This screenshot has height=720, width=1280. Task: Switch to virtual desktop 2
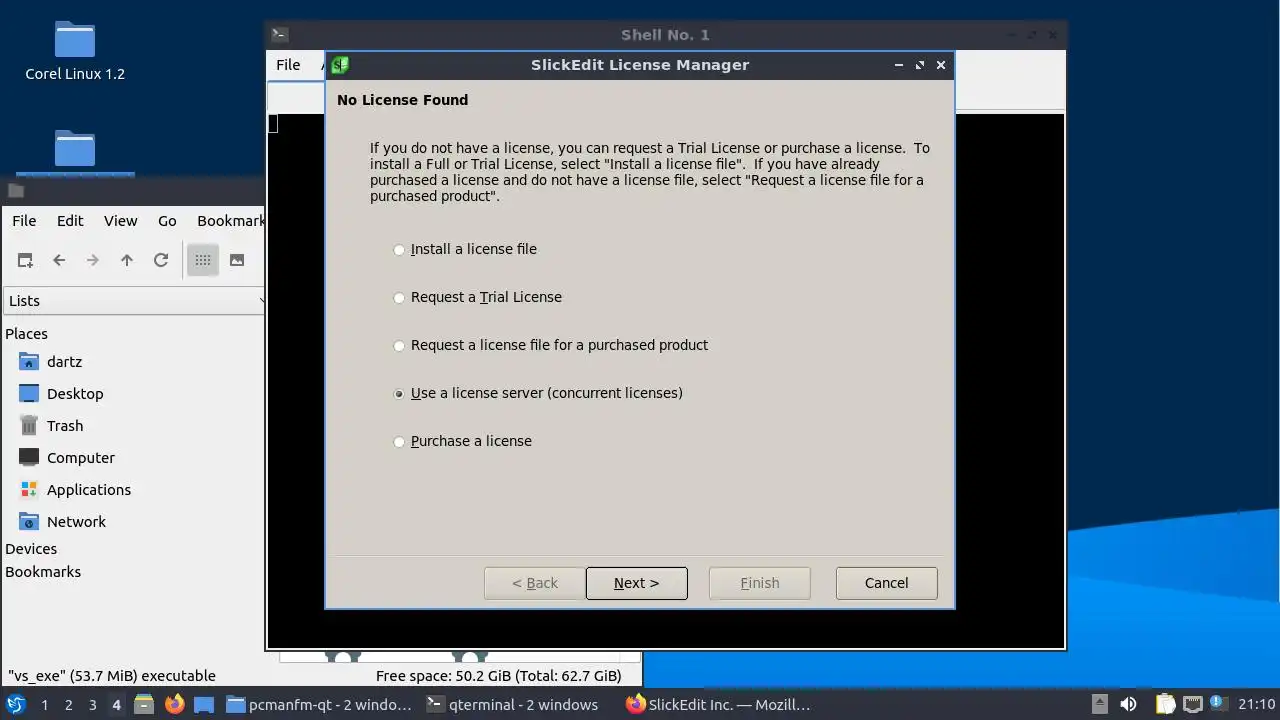coord(68,705)
